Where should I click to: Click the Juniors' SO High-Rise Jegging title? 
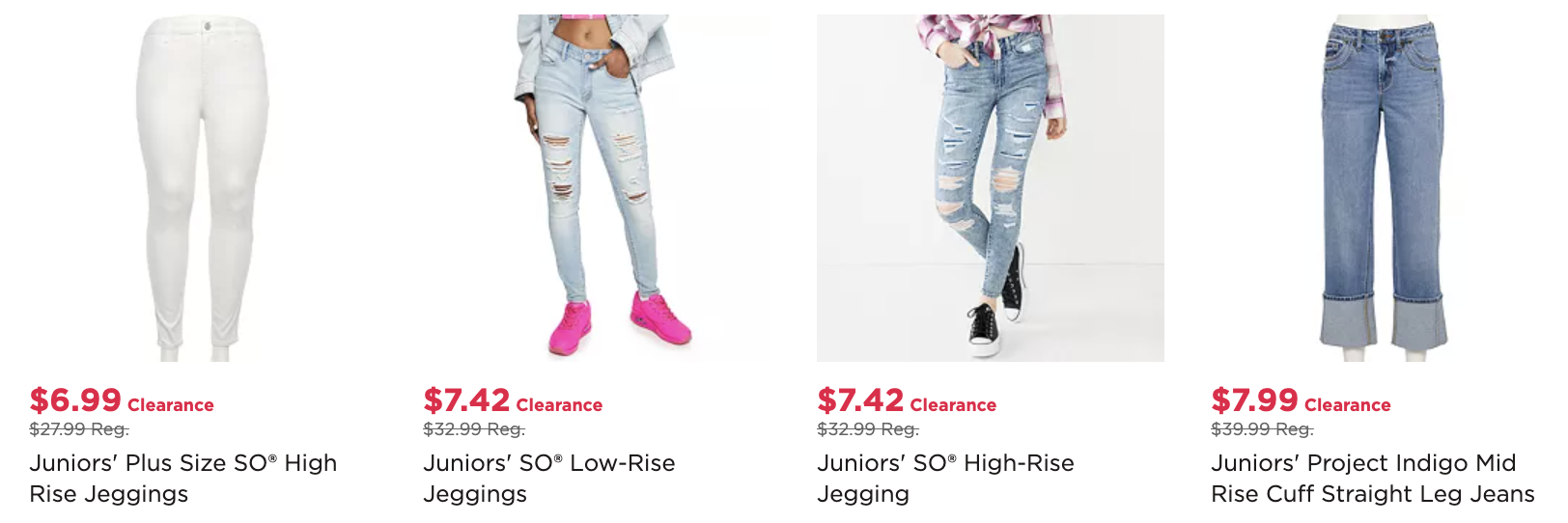pos(945,479)
